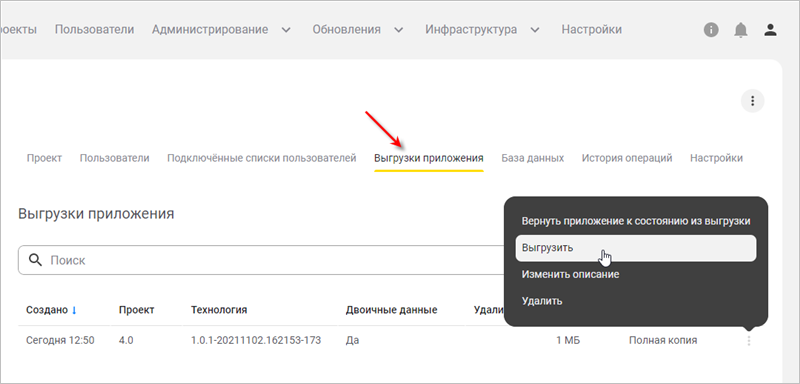The image size is (800, 384).
Task: Sort by the Создано column header
Action: tap(47, 310)
